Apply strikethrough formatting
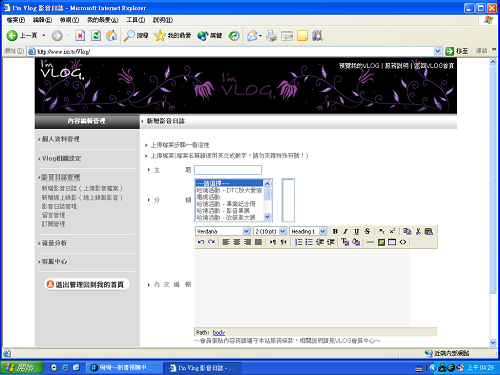 coord(367,231)
